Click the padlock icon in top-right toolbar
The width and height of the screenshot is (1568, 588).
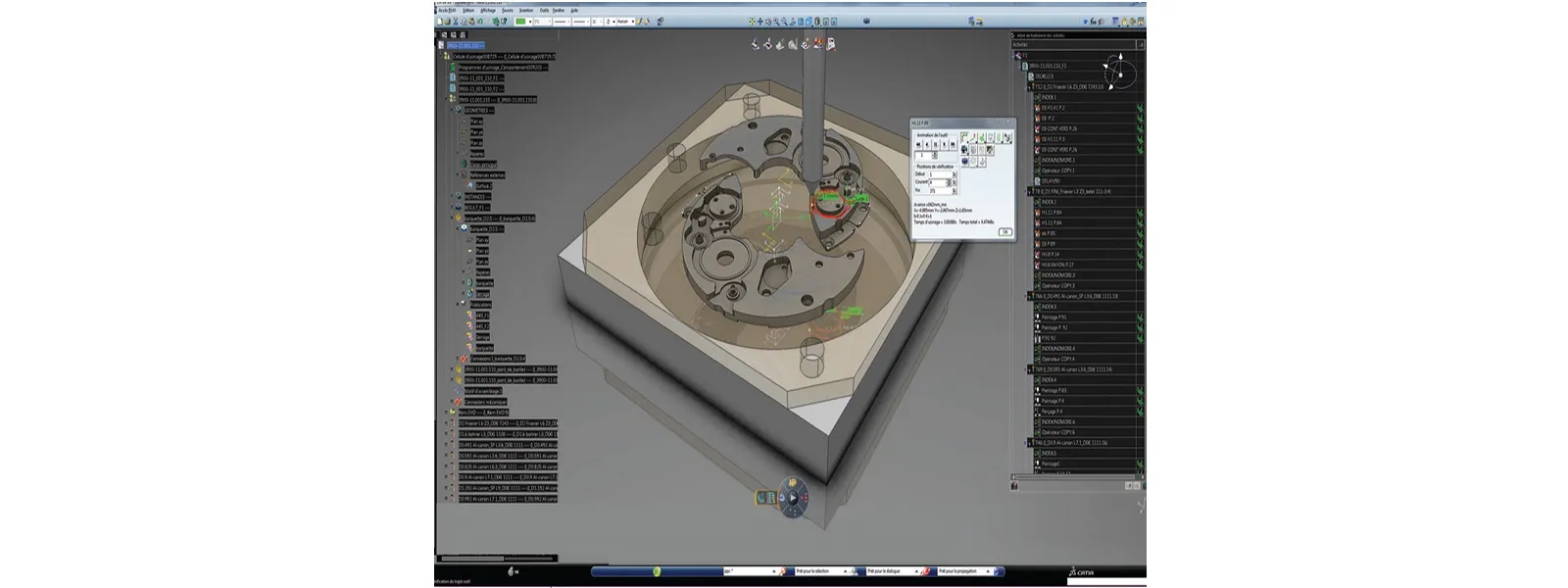[x=1124, y=22]
